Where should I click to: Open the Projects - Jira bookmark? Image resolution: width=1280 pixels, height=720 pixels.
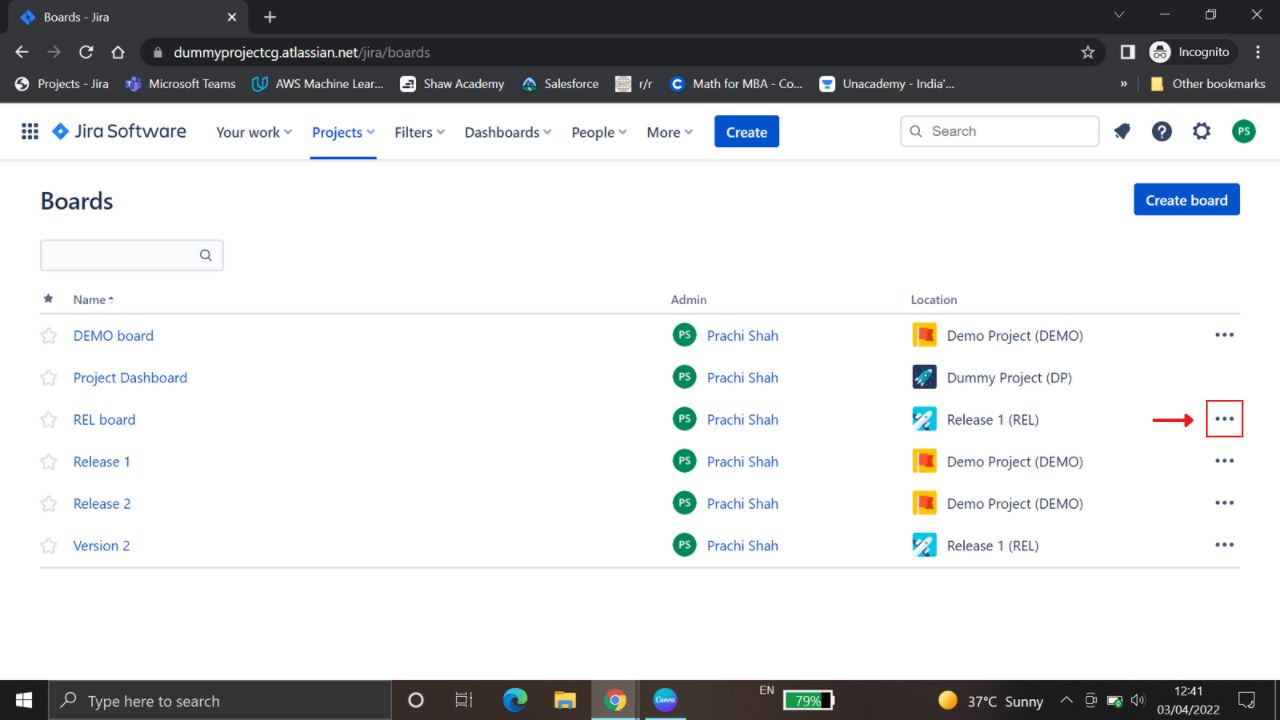(x=62, y=84)
